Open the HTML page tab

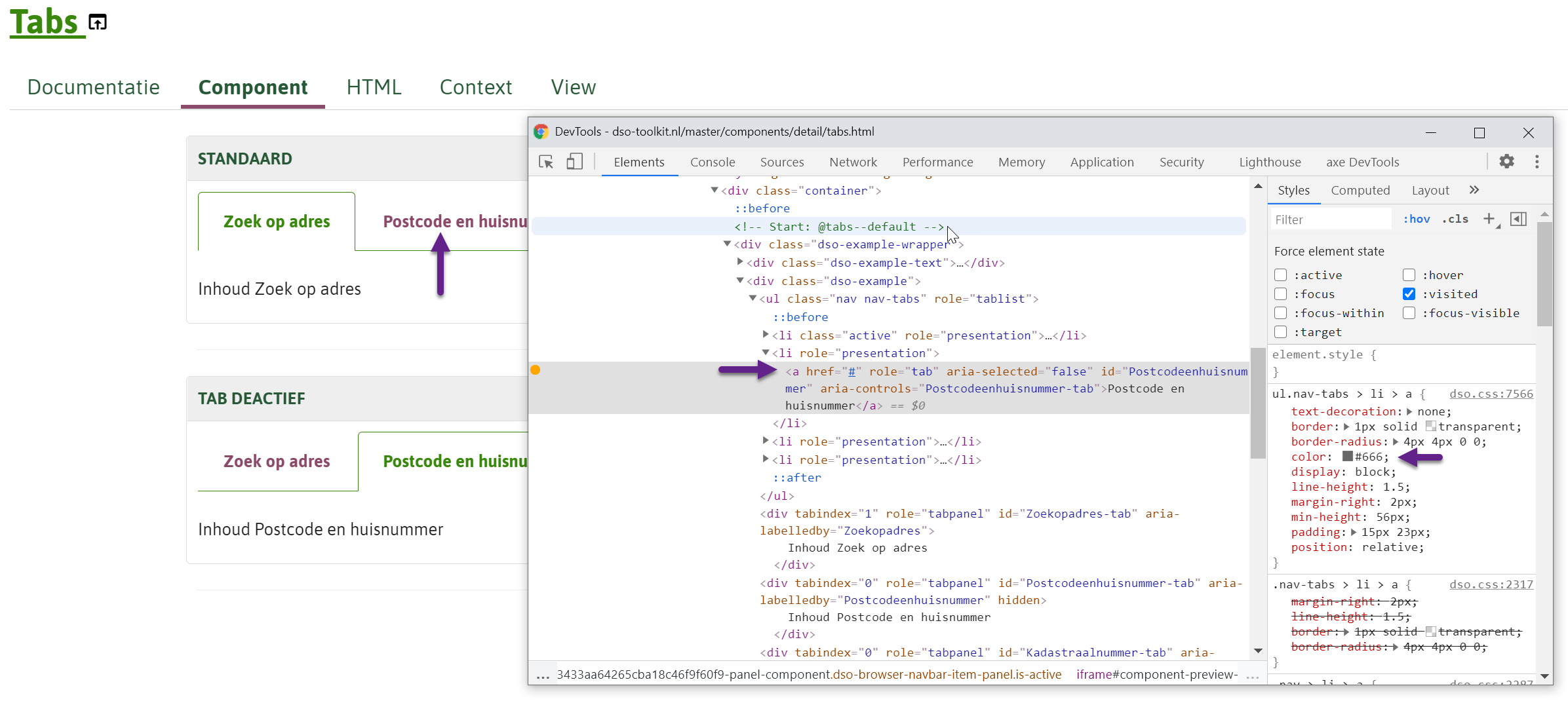[374, 87]
